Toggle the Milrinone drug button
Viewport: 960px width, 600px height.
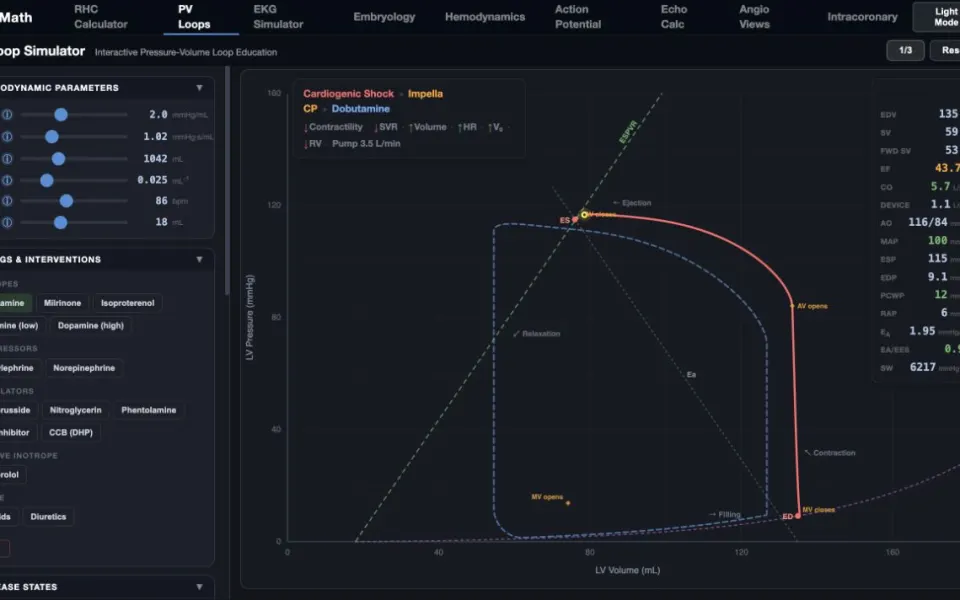pyautogui.click(x=62, y=303)
